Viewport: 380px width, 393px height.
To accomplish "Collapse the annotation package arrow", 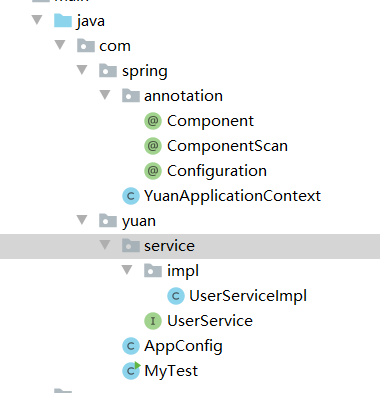I will [x=105, y=95].
